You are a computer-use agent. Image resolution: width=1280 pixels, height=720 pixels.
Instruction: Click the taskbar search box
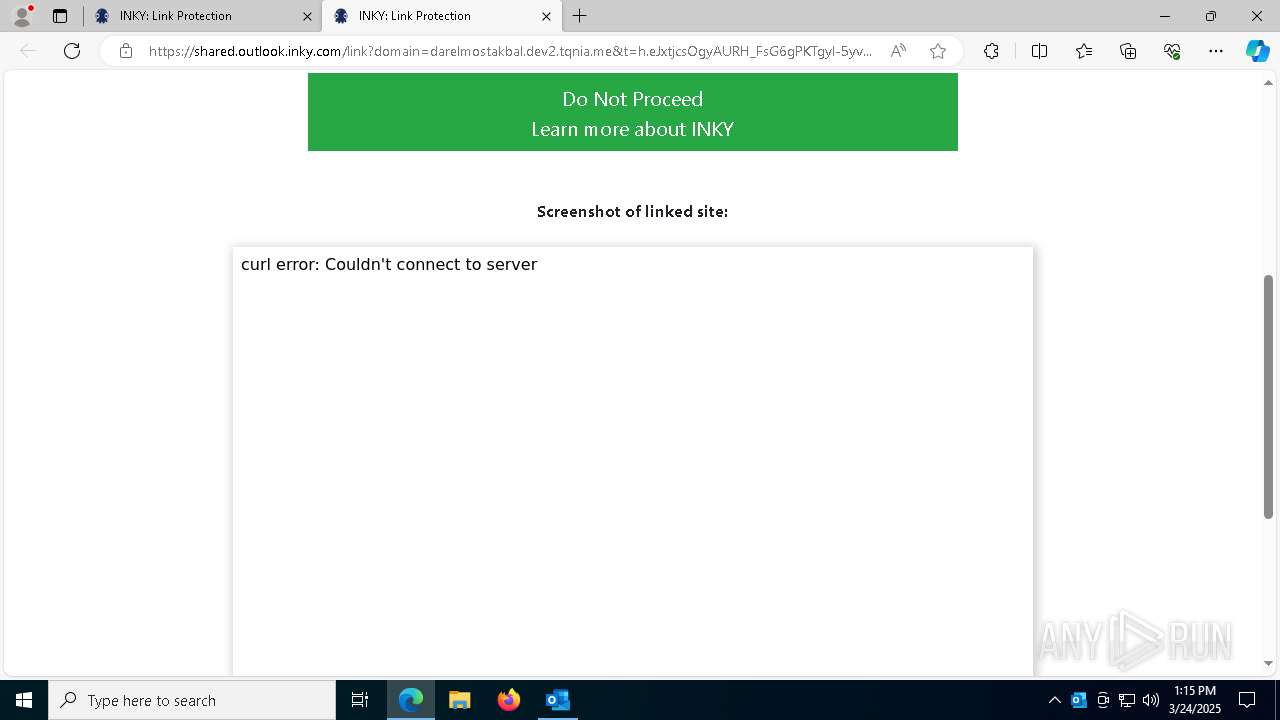click(x=192, y=700)
